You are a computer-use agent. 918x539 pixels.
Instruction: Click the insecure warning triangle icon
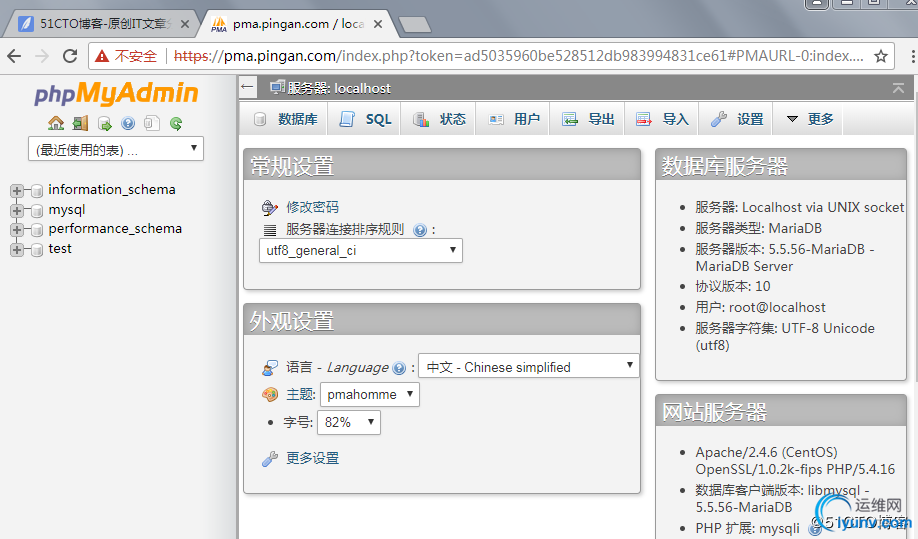[102, 56]
